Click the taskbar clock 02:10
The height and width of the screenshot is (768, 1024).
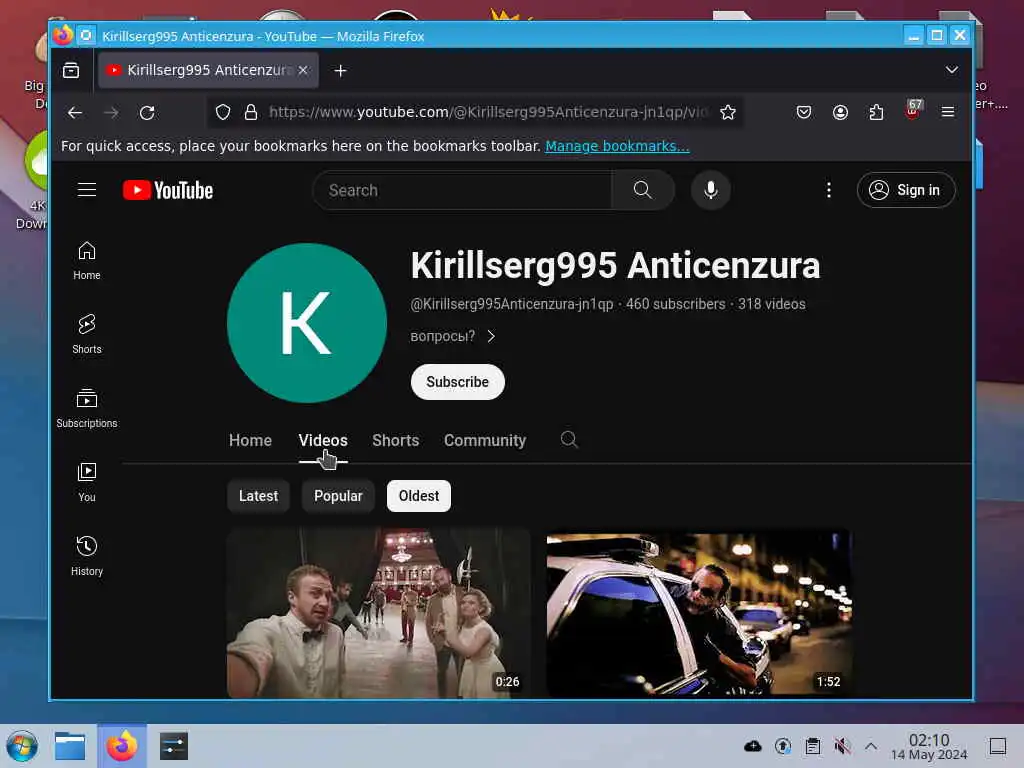pyautogui.click(x=929, y=746)
